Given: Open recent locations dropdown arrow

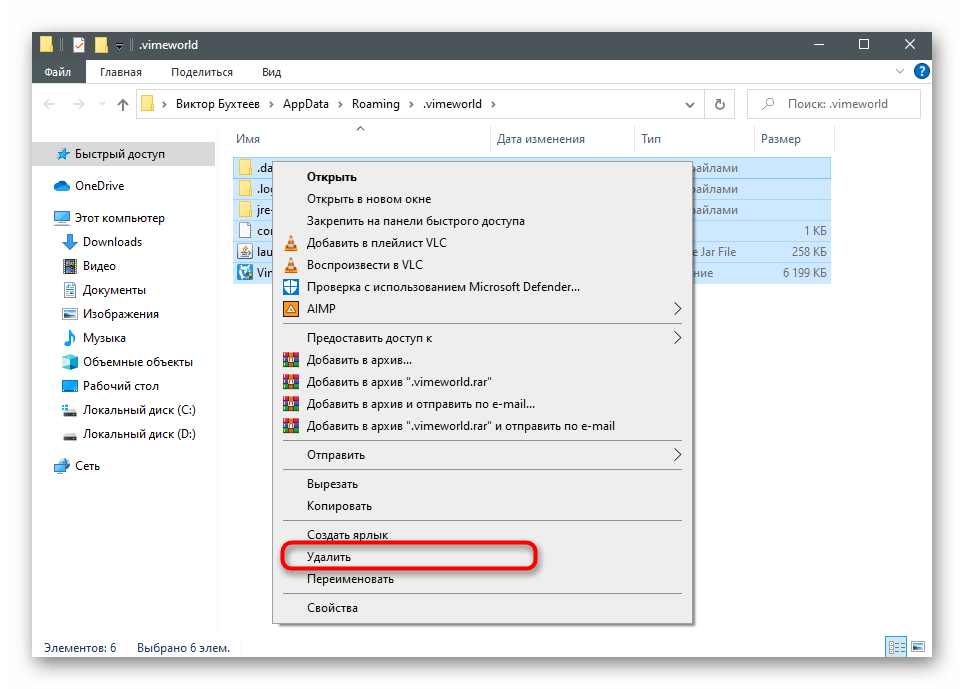Looking at the screenshot, I should click(102, 104).
